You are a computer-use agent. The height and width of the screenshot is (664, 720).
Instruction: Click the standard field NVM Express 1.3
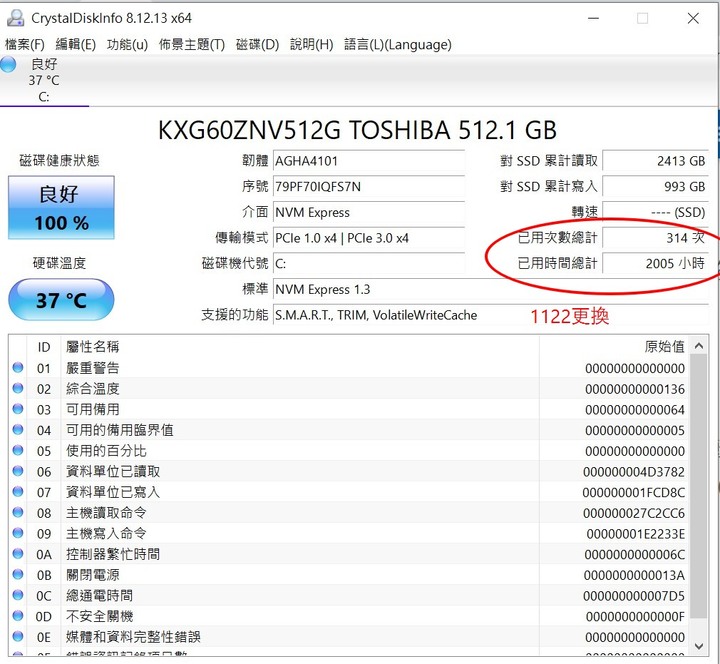[490, 290]
